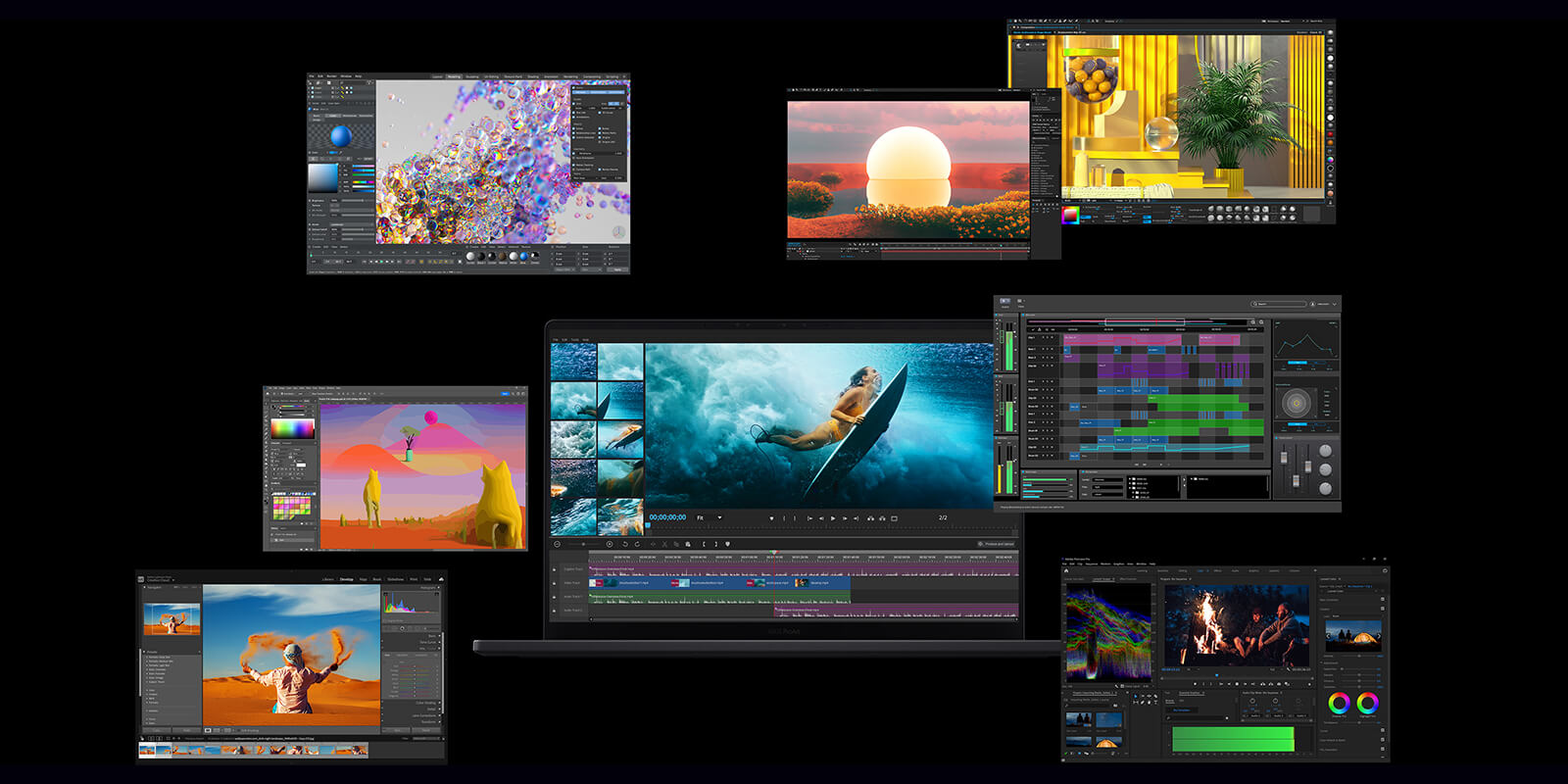1568x784 pixels.
Task: Adjust the laptop timeline zoom slider
Action: click(583, 544)
